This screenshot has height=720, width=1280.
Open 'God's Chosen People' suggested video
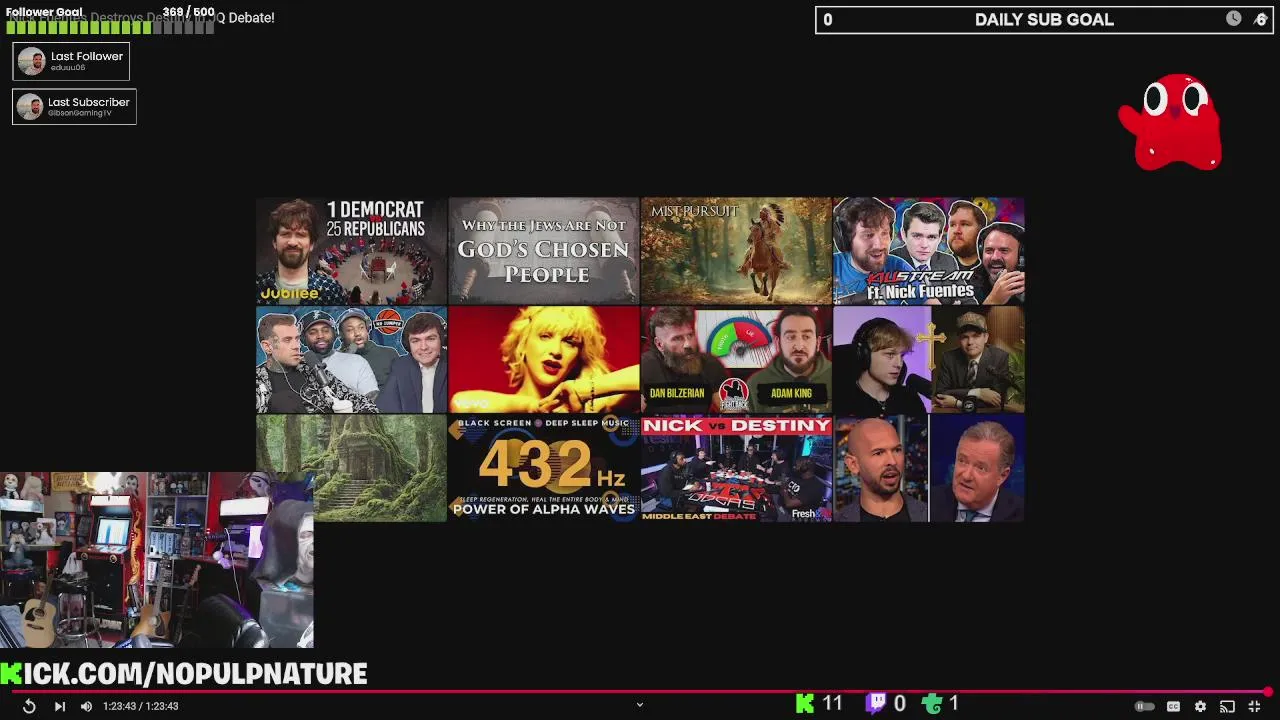pyautogui.click(x=543, y=250)
